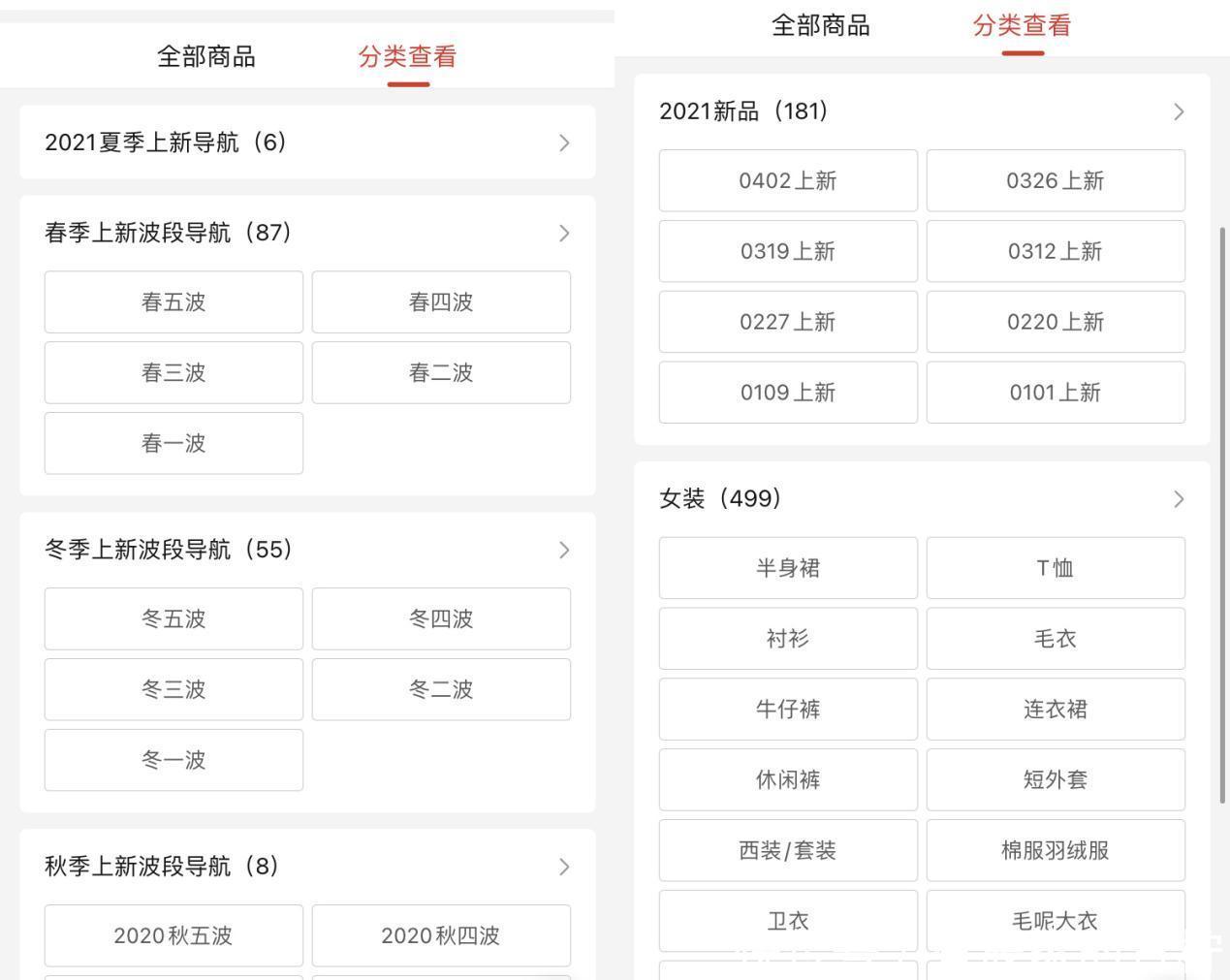Open the 女装 category arrow
Screen dimensions: 1230x980
pos(1179,498)
